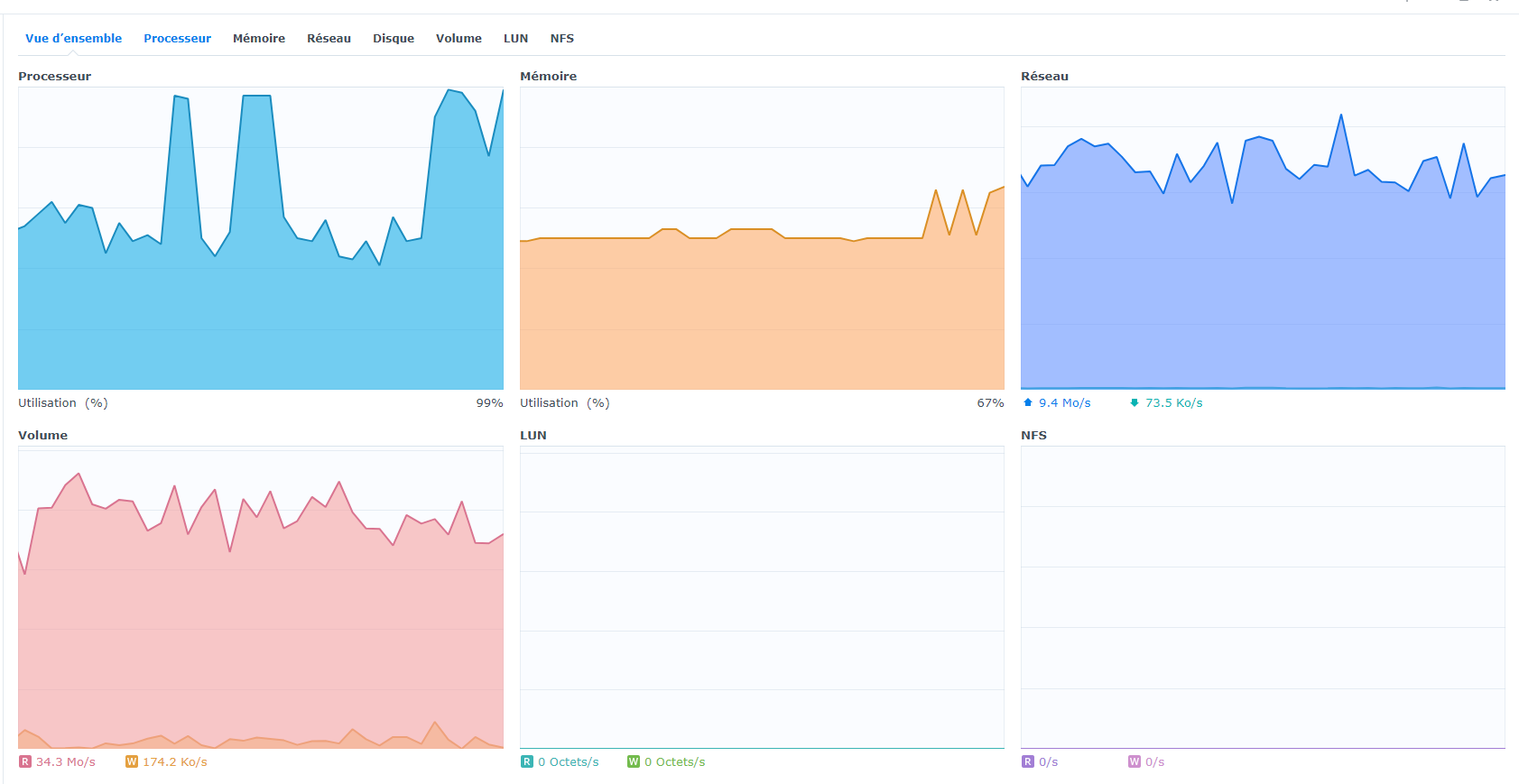Viewport: 1519px width, 784px height.
Task: Switch to the LUN tab
Action: 515,39
